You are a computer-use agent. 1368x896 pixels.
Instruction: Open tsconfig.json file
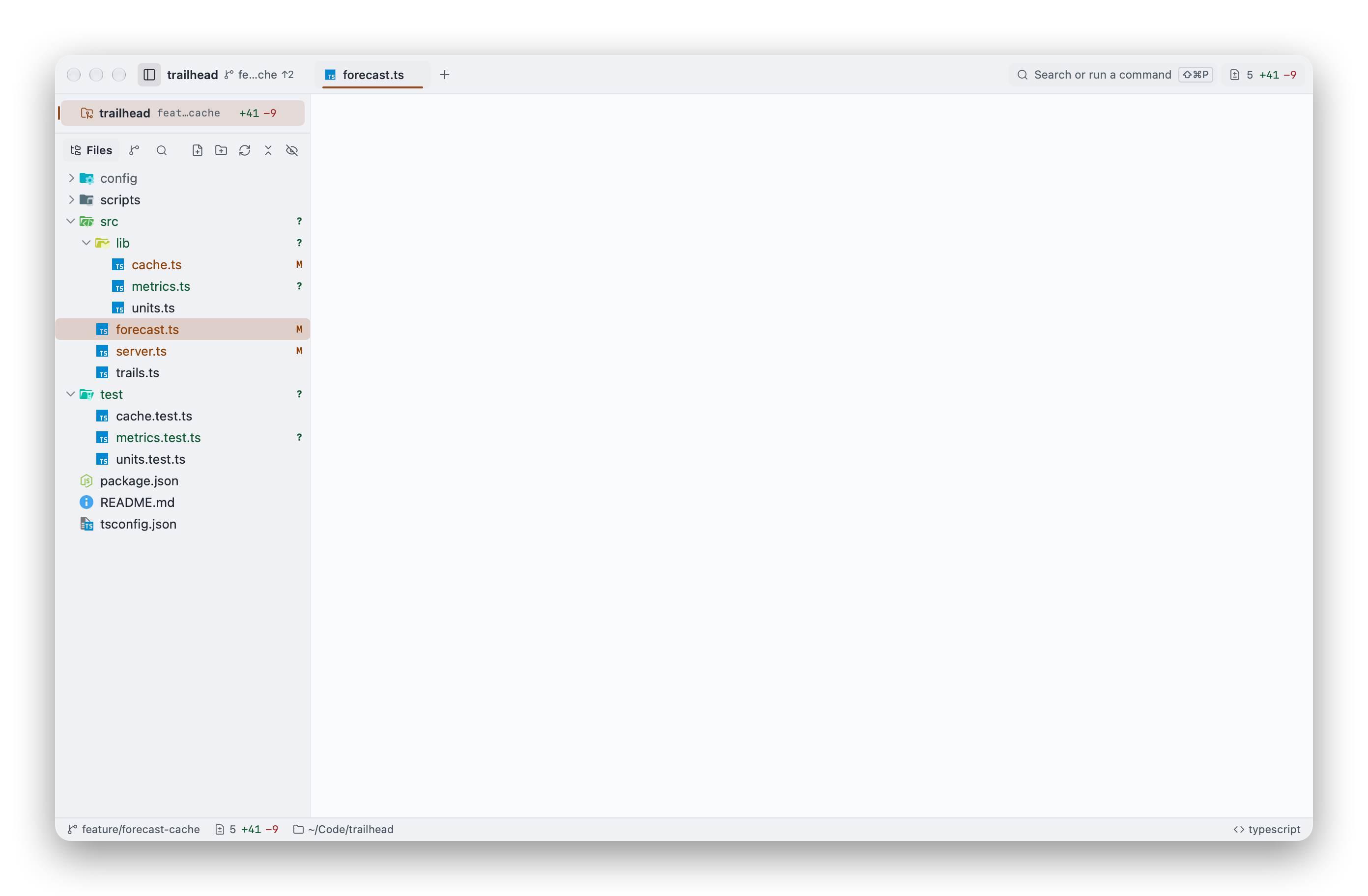click(x=183, y=524)
